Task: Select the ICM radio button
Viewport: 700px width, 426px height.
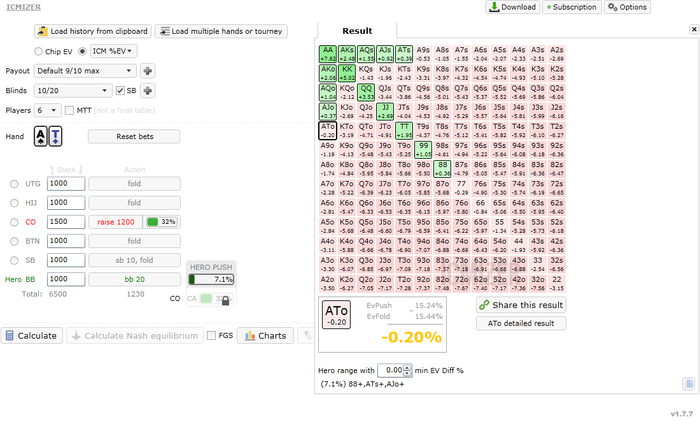Action: pyautogui.click(x=82, y=51)
